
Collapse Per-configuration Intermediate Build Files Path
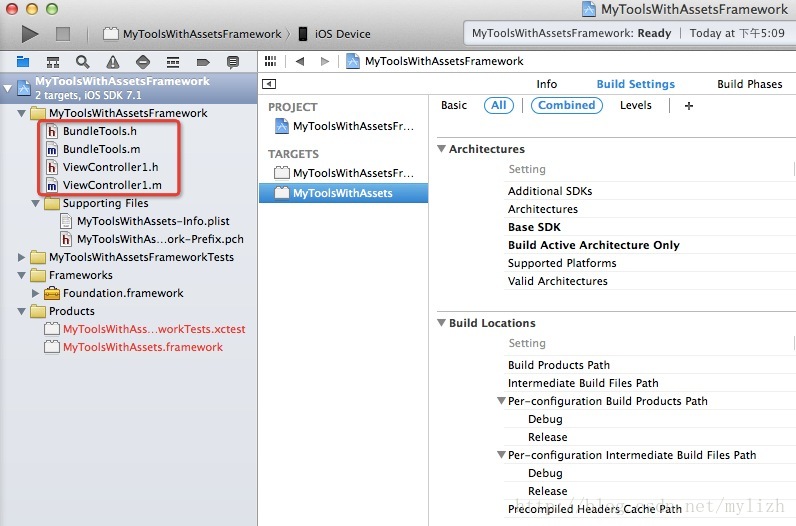(x=501, y=455)
